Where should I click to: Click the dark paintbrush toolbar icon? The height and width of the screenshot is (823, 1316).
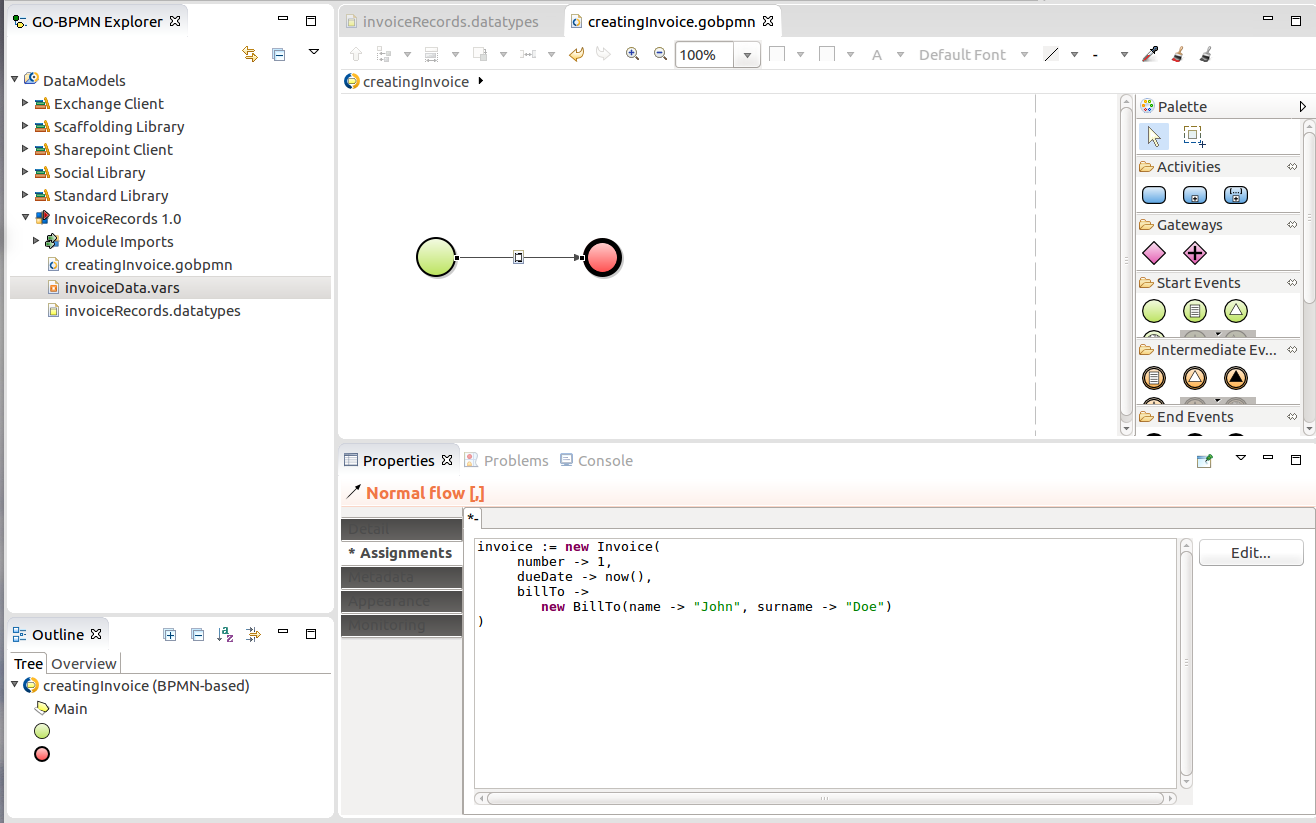[1206, 54]
